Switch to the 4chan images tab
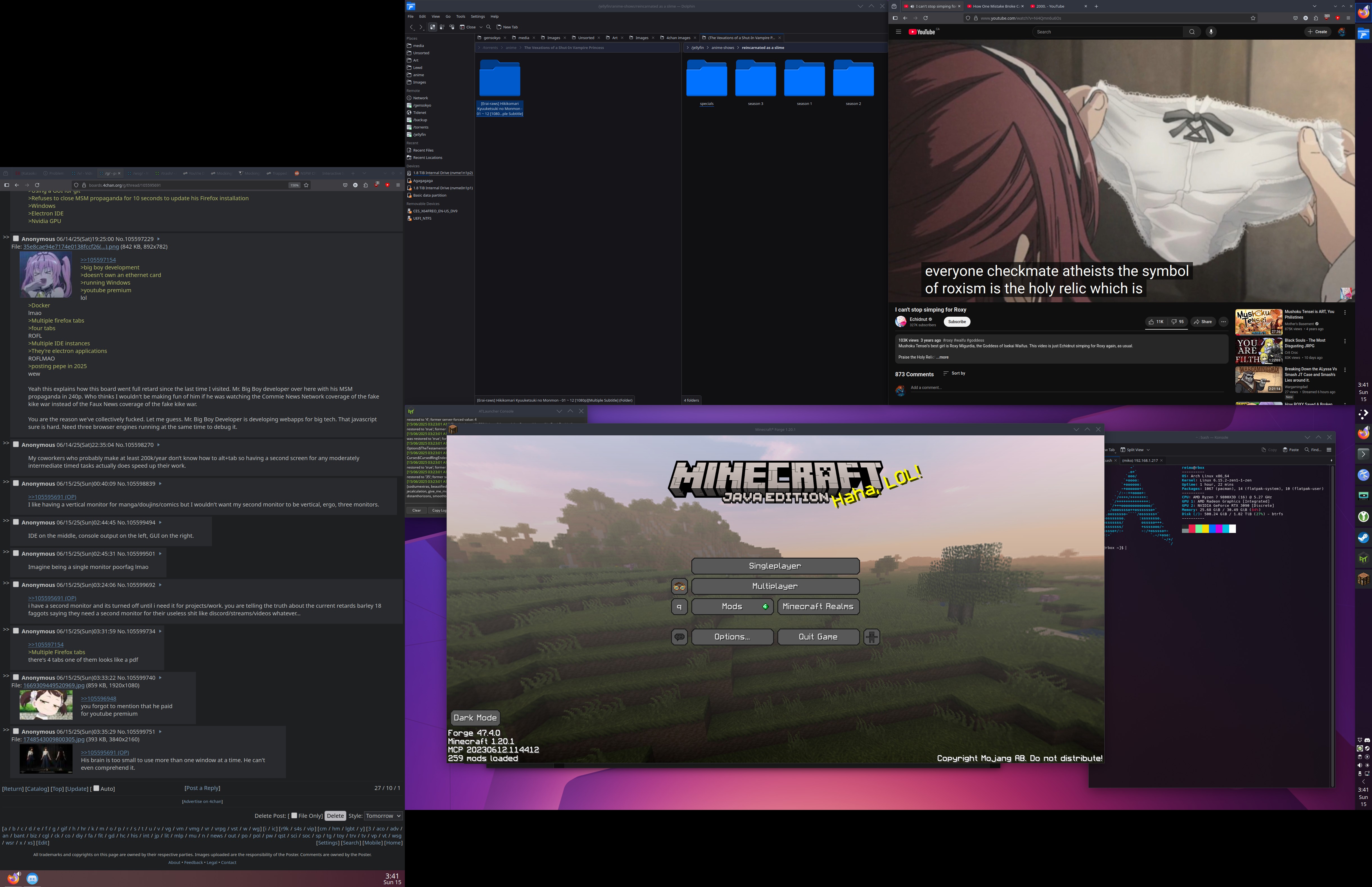1372x887 pixels. pyautogui.click(x=678, y=38)
